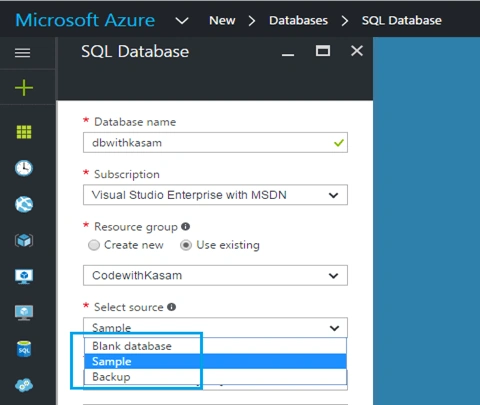
Task: Click the Select source info icon
Action: coord(171,307)
